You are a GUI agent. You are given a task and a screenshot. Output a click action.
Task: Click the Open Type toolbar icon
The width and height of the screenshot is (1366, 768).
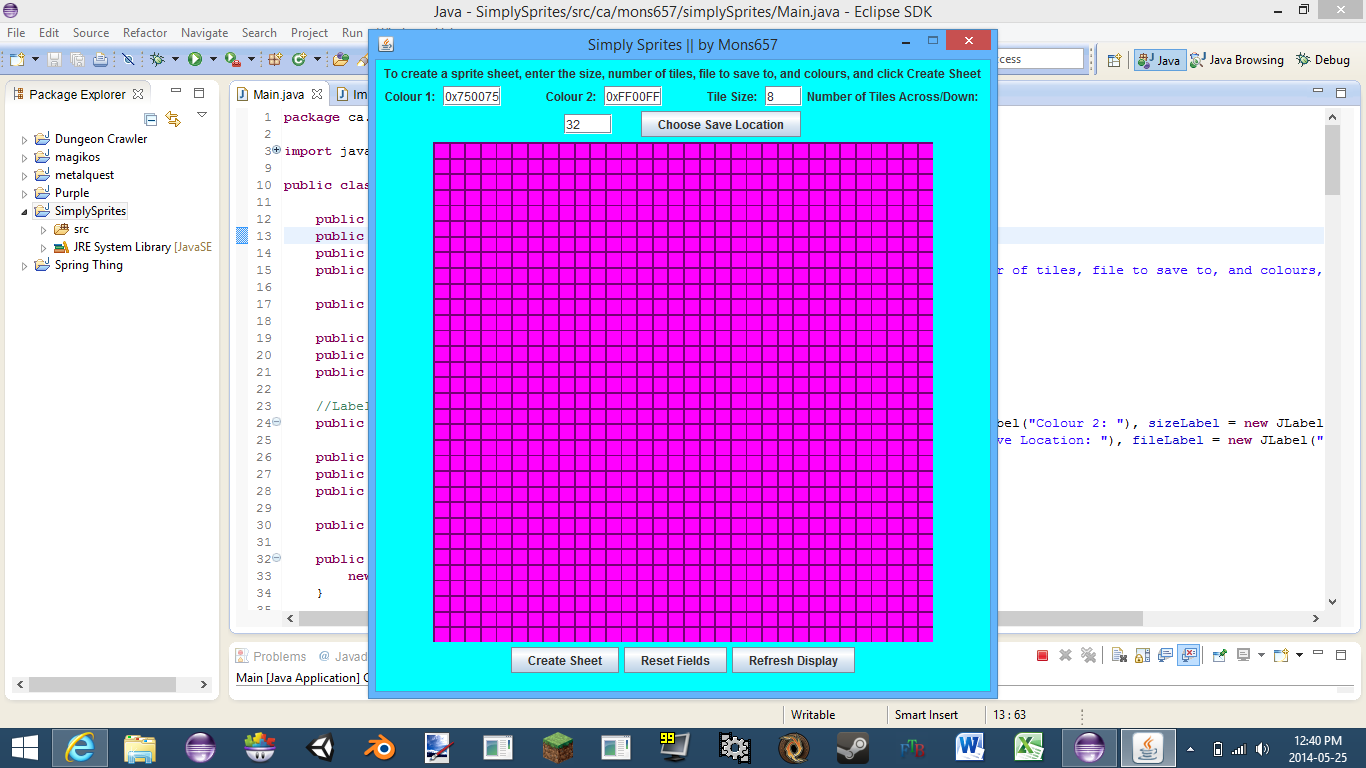tap(341, 59)
